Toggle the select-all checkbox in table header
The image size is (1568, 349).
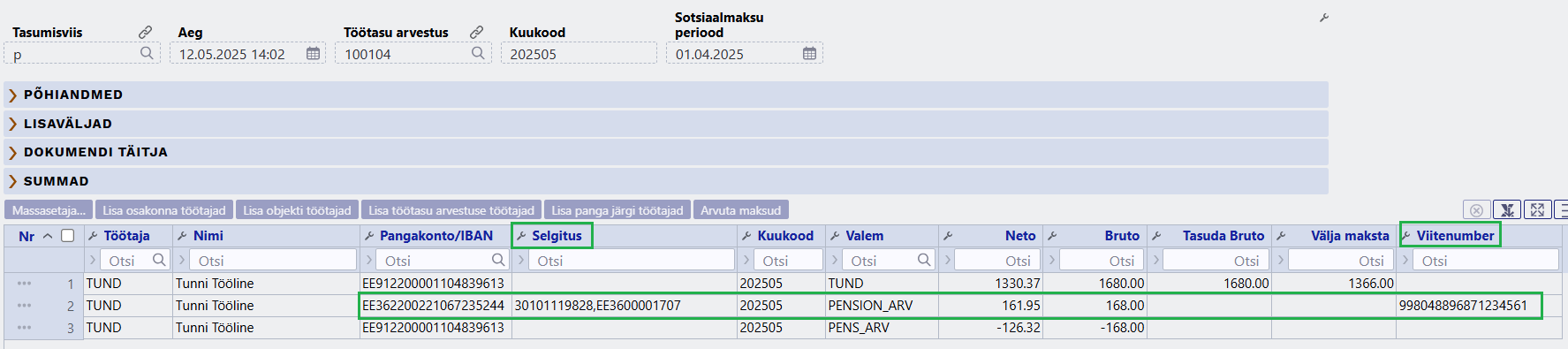point(67,236)
